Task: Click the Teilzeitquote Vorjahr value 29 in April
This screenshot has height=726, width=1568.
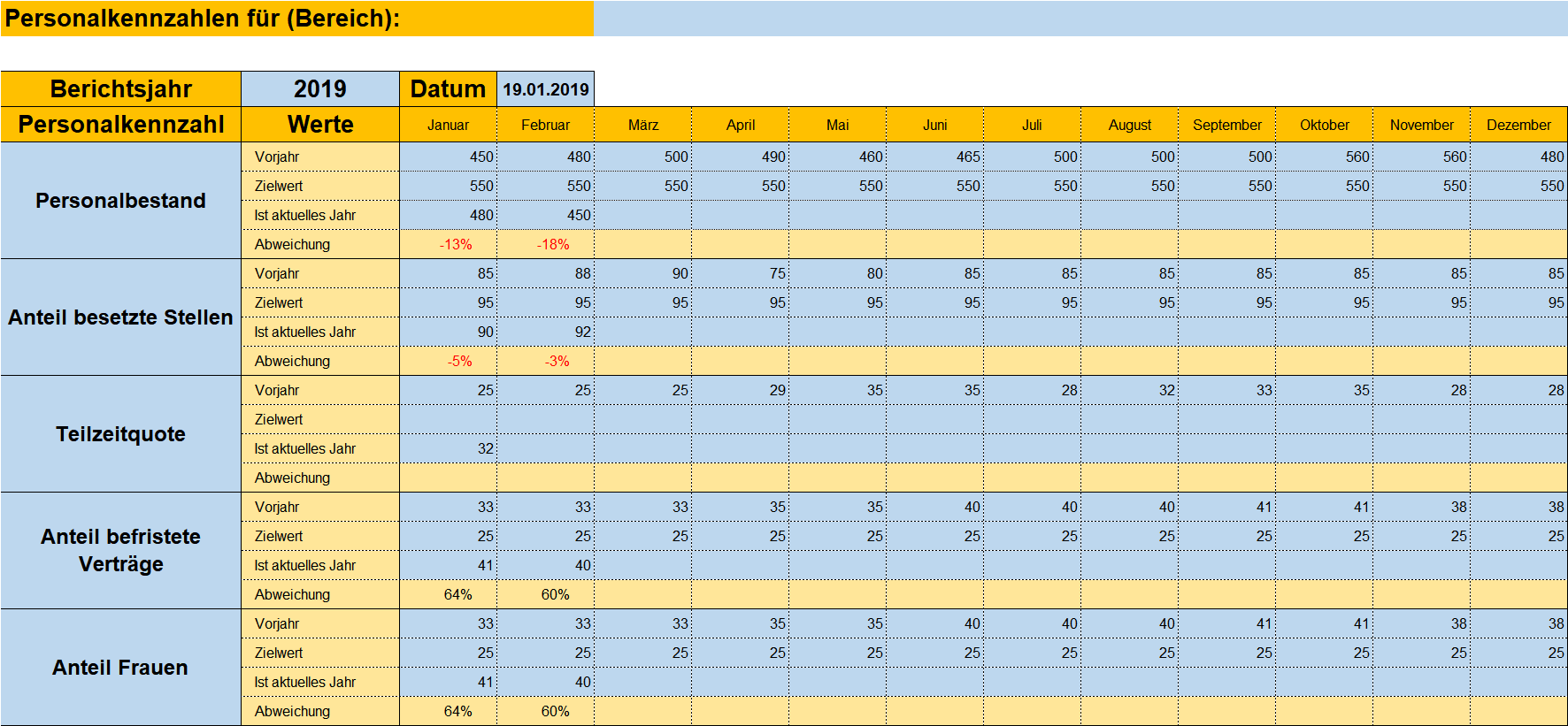Action: pyautogui.click(x=741, y=390)
